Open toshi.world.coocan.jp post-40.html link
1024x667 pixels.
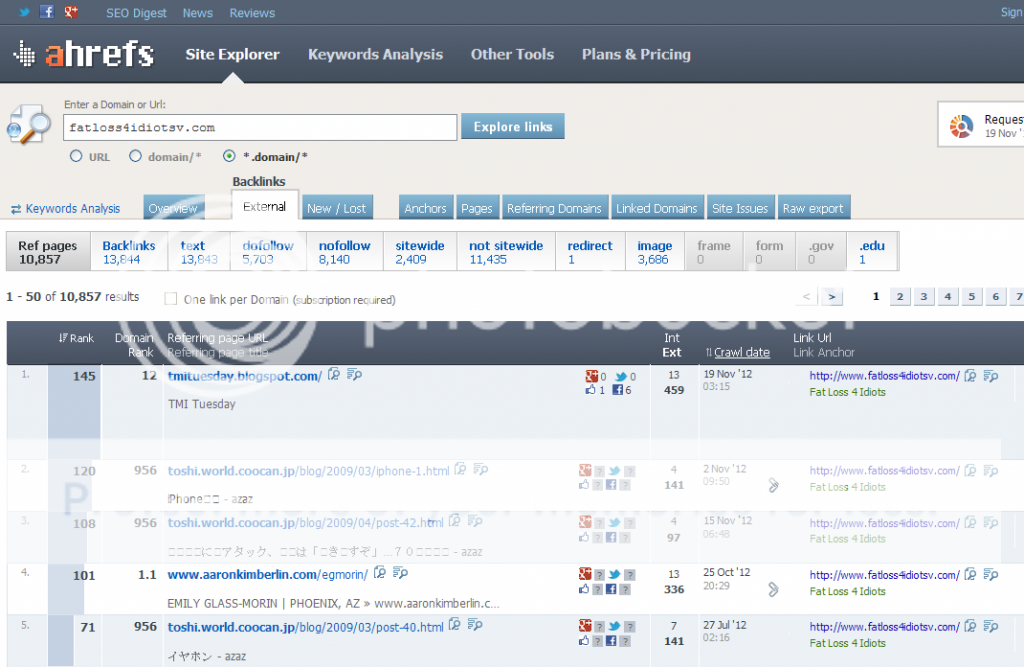click(306, 627)
